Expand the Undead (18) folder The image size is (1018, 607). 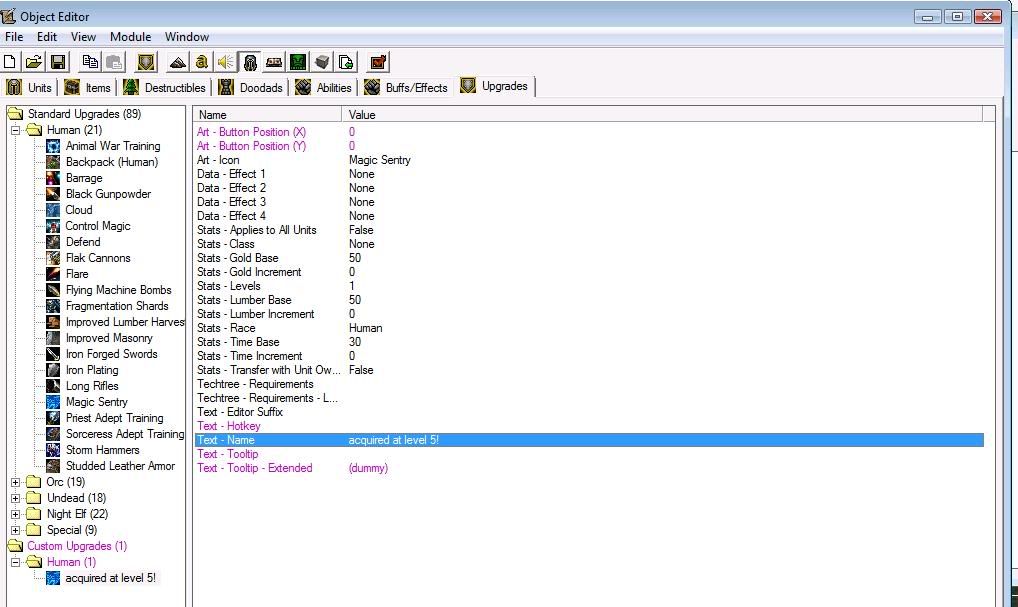(16, 499)
